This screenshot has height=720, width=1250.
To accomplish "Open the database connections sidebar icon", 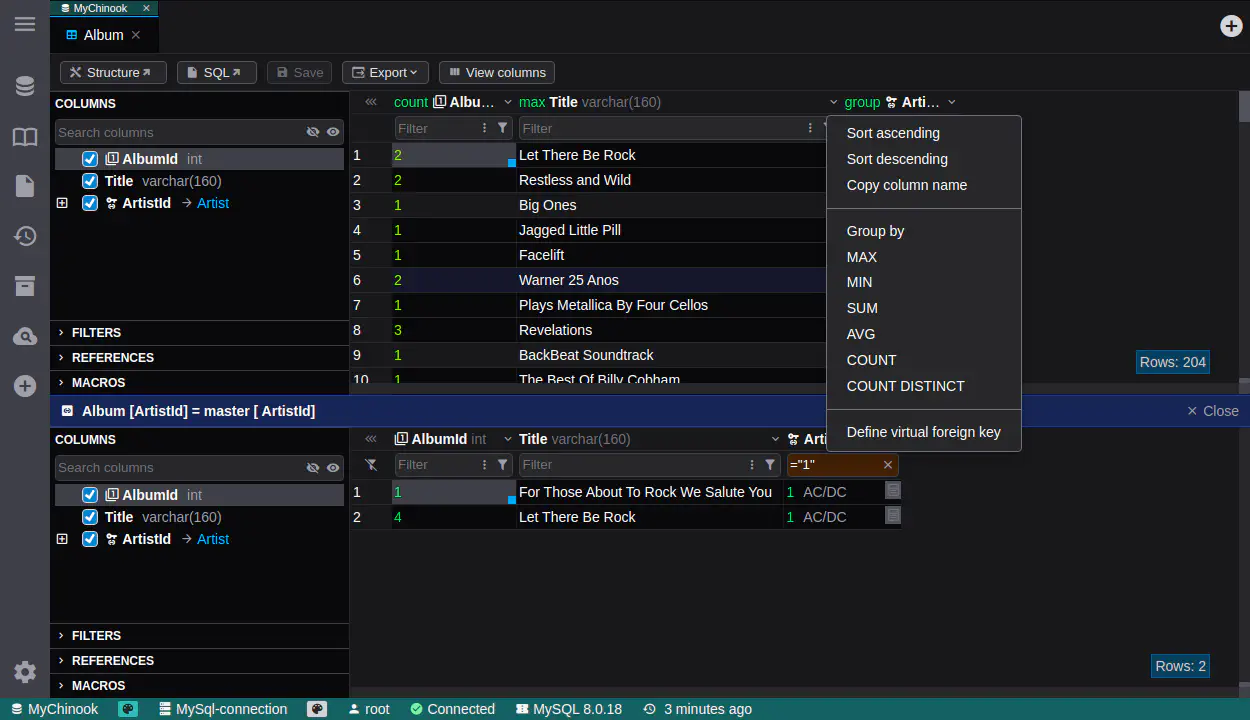I will 25,87.
